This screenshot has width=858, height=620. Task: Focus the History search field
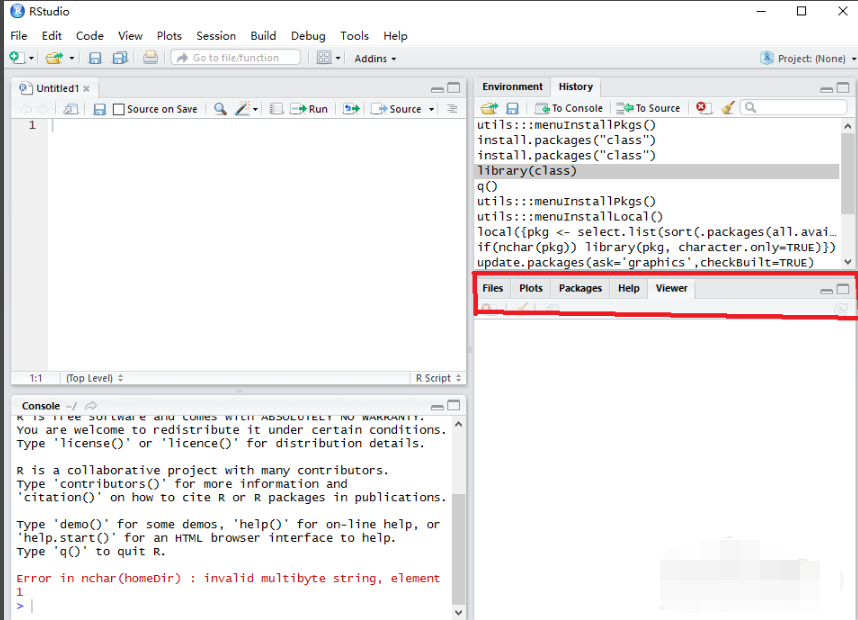[x=793, y=108]
